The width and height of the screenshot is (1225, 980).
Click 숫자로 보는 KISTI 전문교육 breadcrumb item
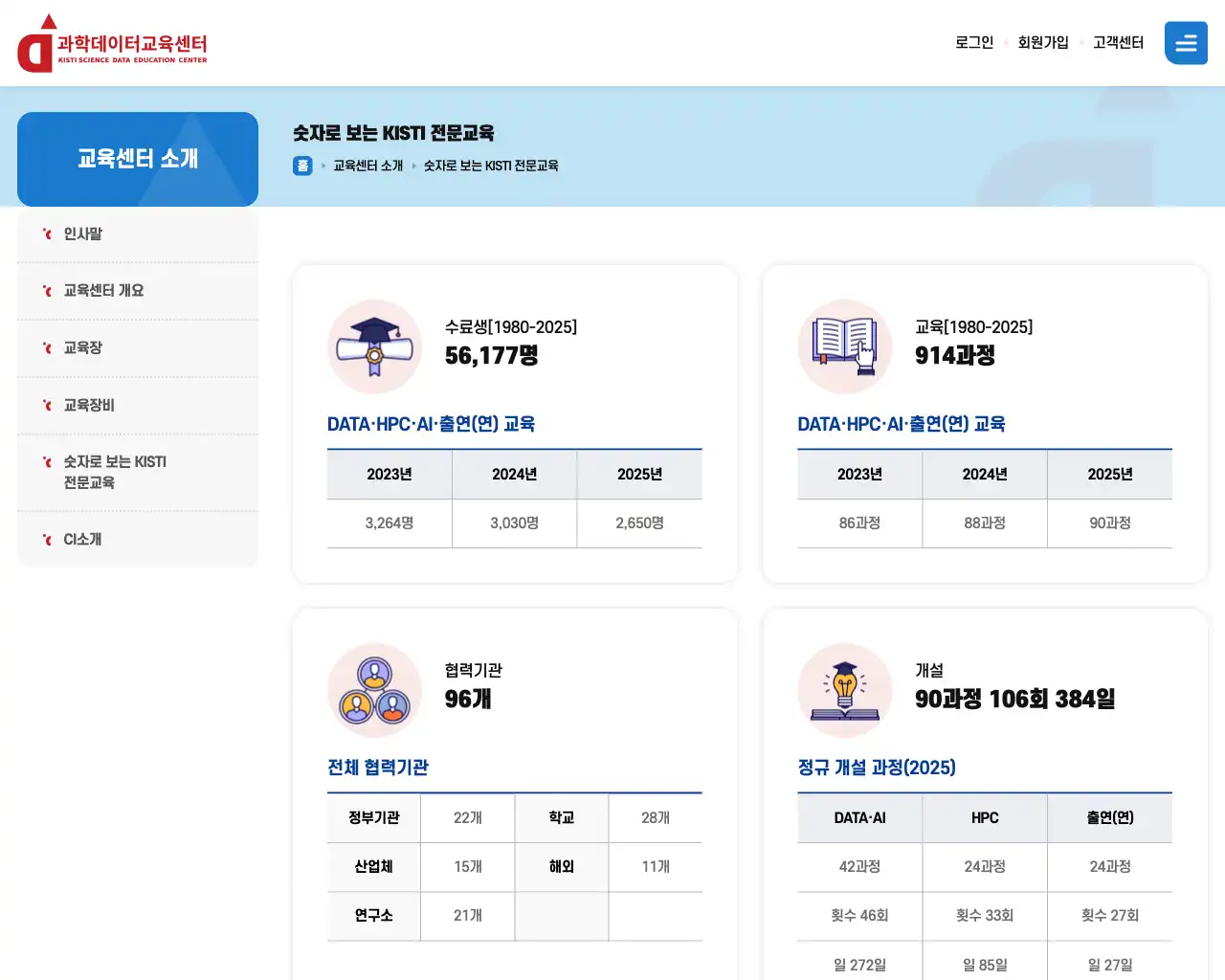click(x=491, y=166)
